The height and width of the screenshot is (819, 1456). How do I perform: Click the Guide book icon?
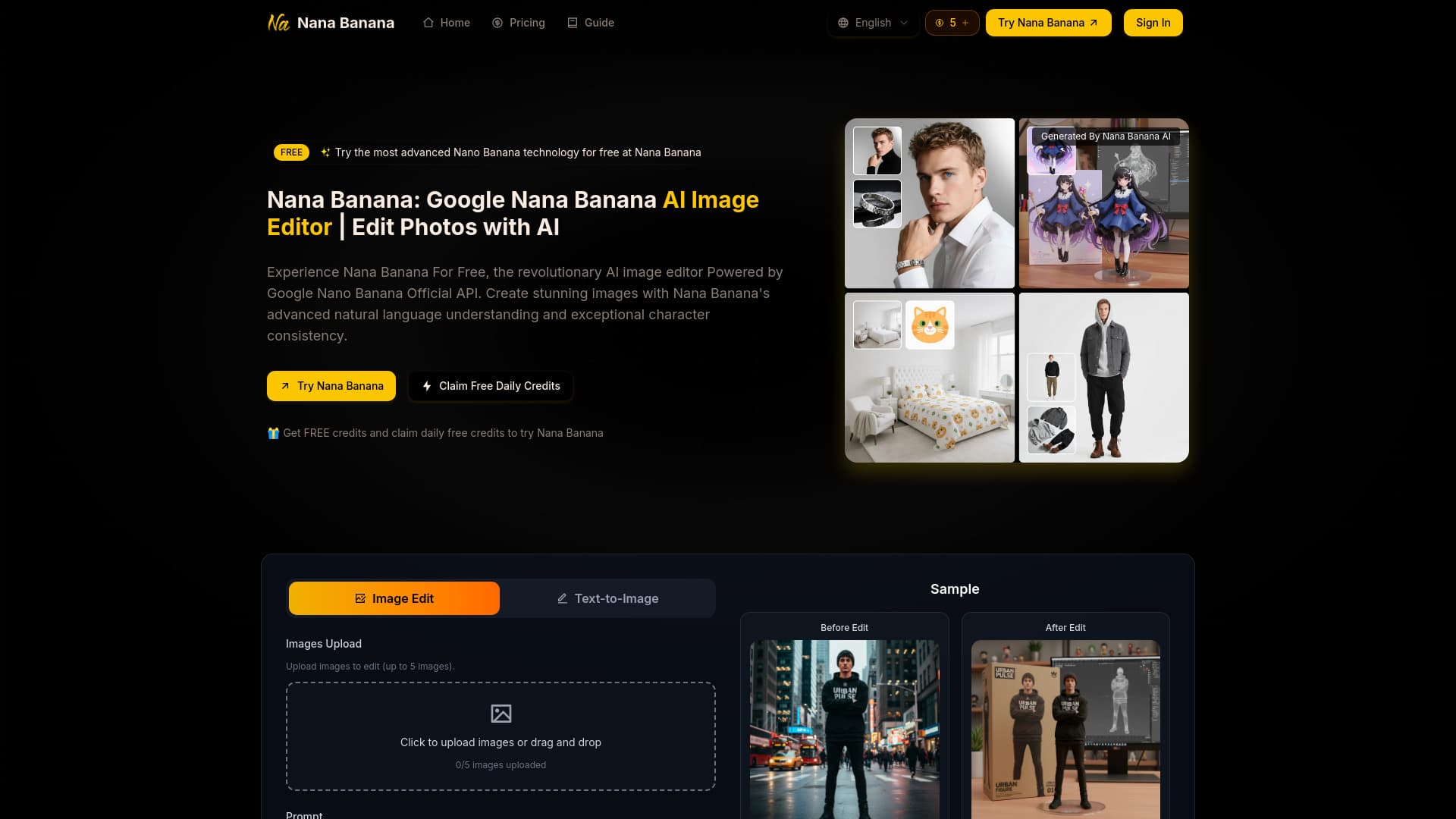point(573,23)
